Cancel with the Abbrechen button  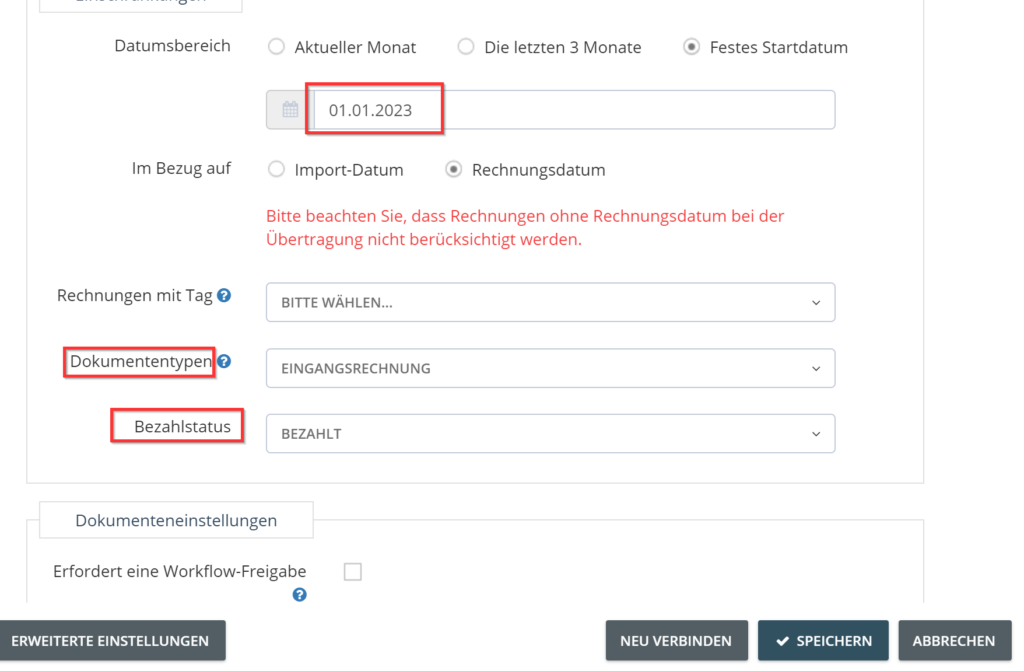point(955,641)
